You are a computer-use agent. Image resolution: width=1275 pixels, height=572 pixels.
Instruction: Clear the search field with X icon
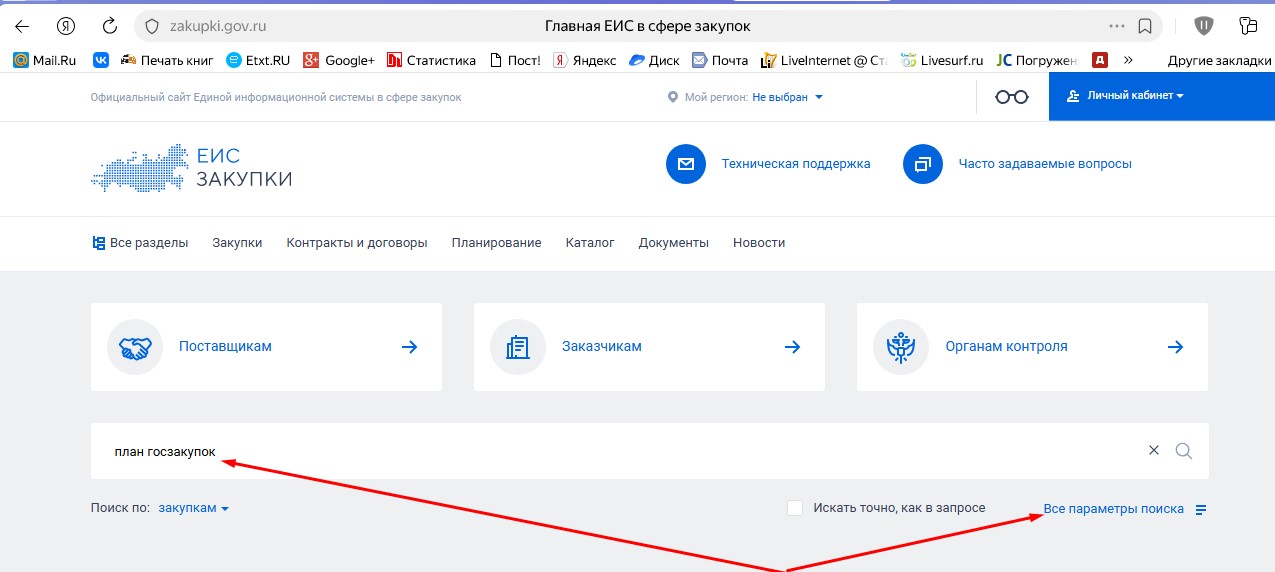click(1154, 451)
